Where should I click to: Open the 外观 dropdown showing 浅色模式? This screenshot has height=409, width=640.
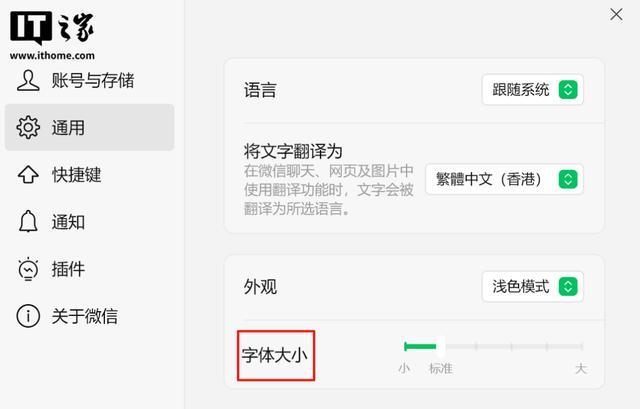532,287
